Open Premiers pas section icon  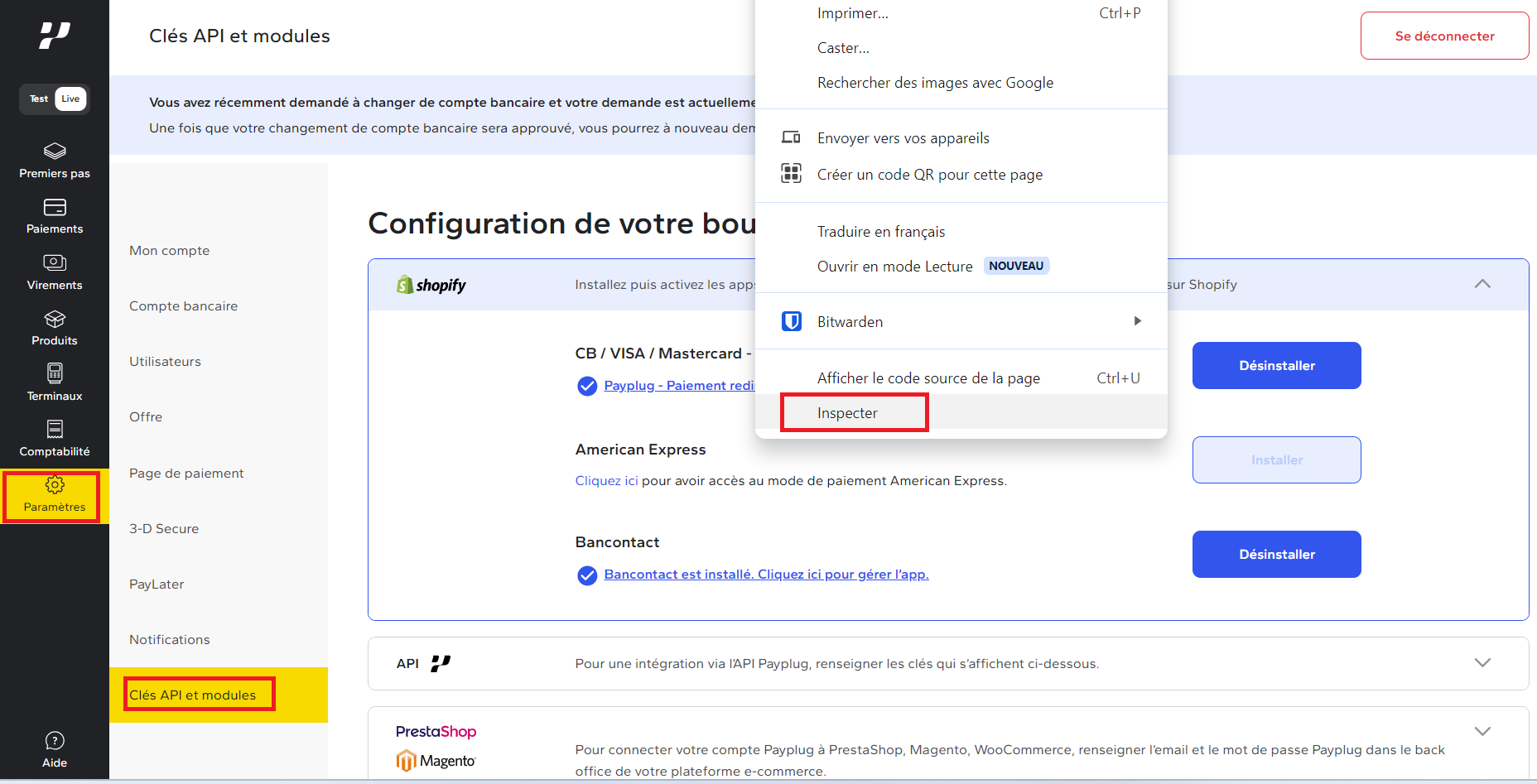55,152
